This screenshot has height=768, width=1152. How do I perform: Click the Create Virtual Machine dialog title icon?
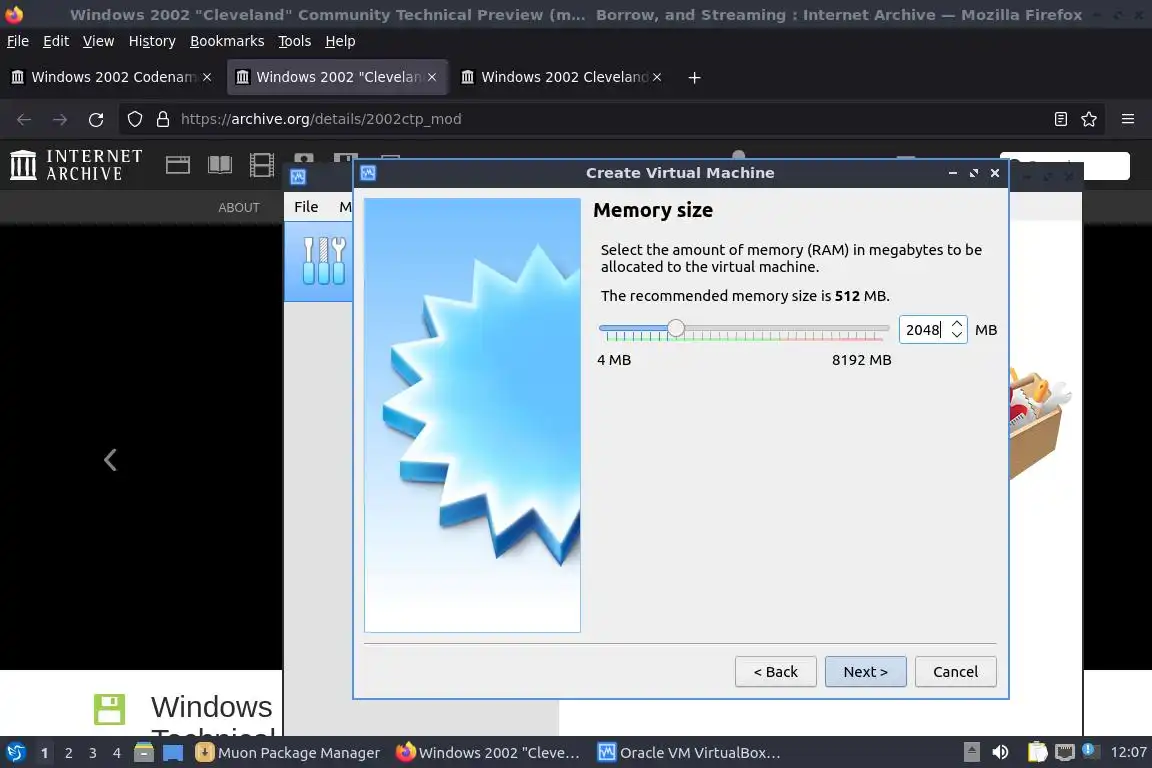(x=368, y=173)
